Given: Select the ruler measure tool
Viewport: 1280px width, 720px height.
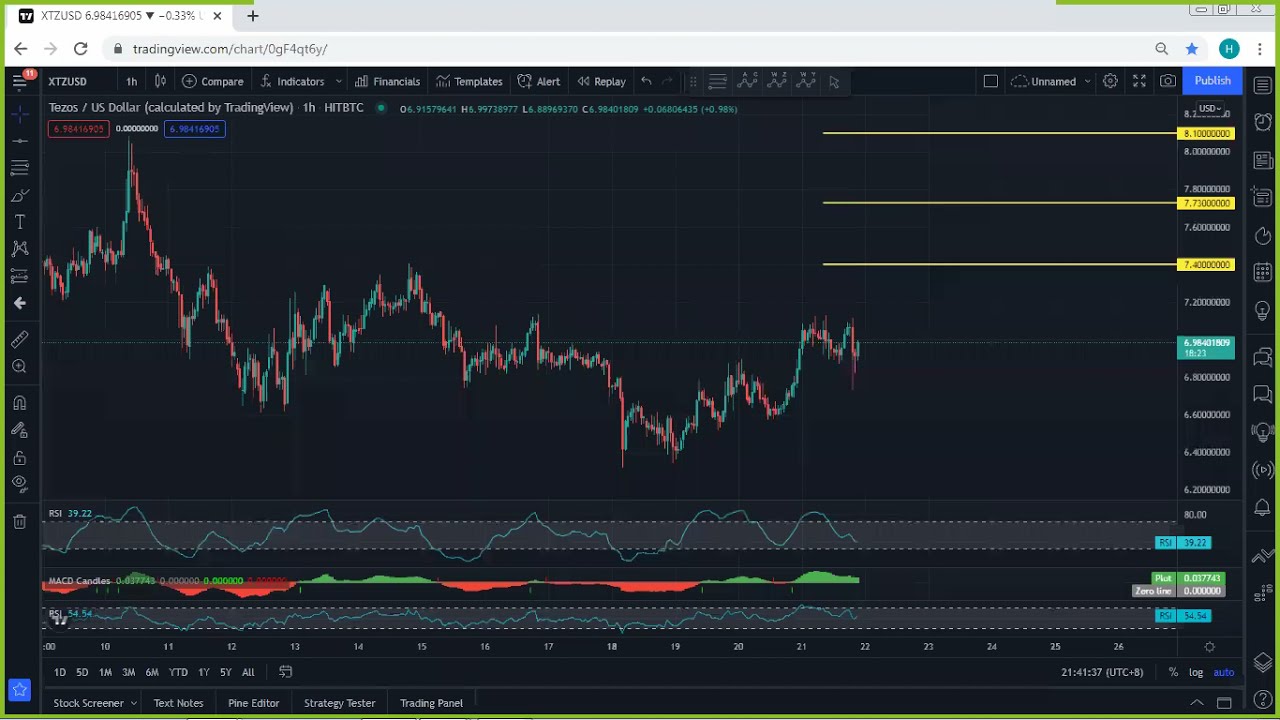Looking at the screenshot, I should [x=20, y=340].
